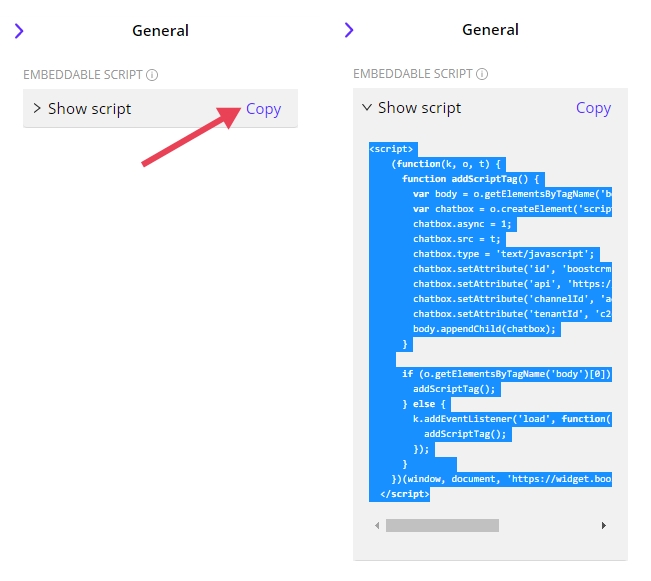Expand Show script in left panel
651x581 pixels.
click(82, 109)
